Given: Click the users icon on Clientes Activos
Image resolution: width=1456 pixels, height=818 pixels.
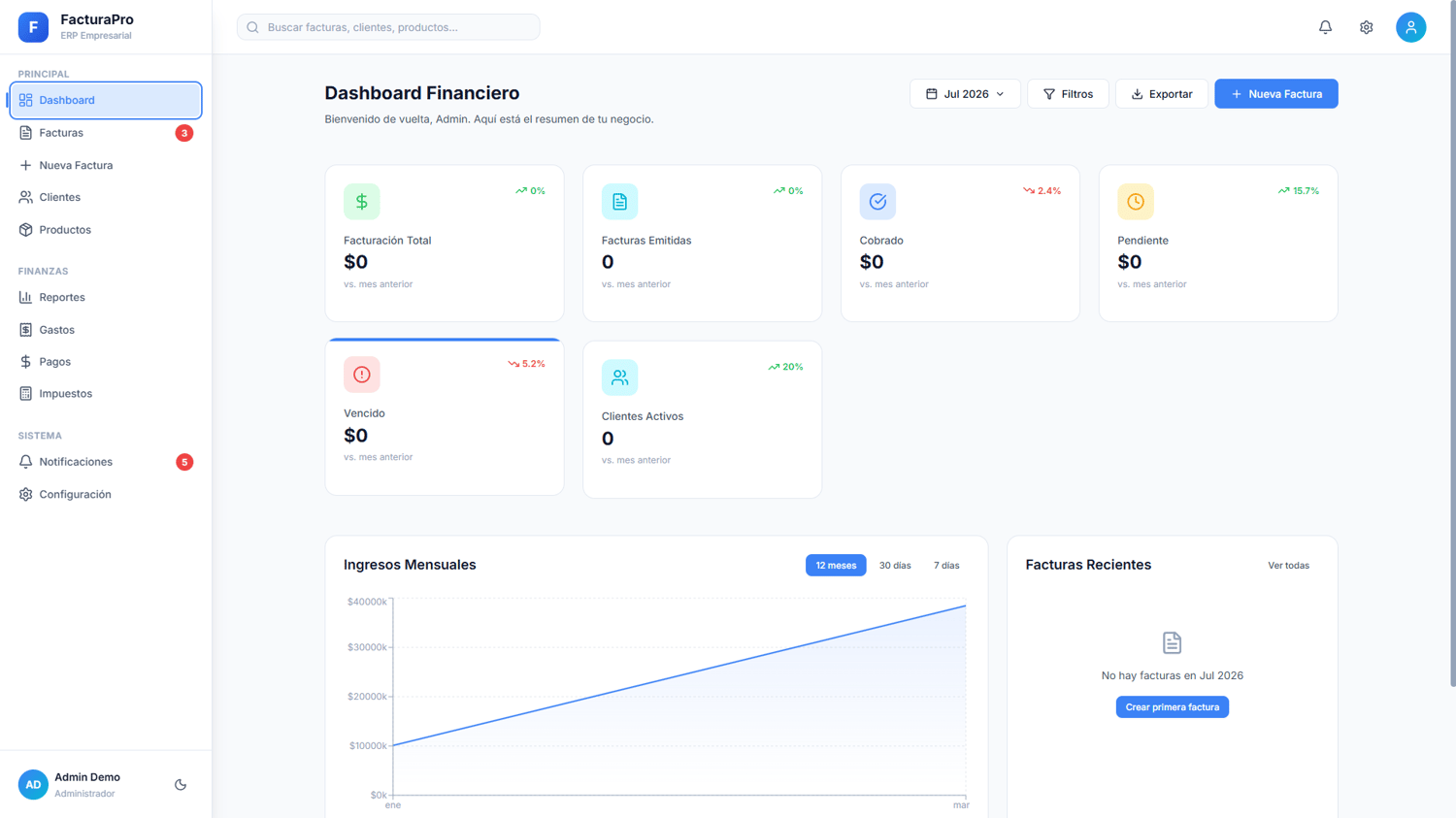Looking at the screenshot, I should coord(619,377).
